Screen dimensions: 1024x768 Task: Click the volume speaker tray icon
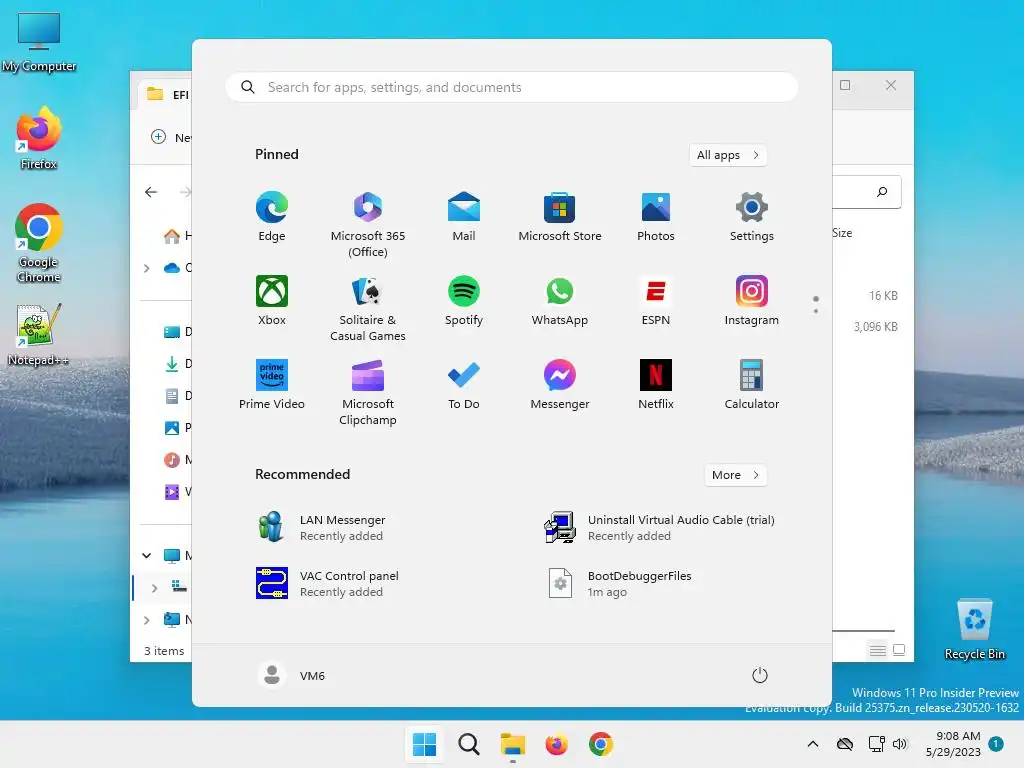(900, 744)
